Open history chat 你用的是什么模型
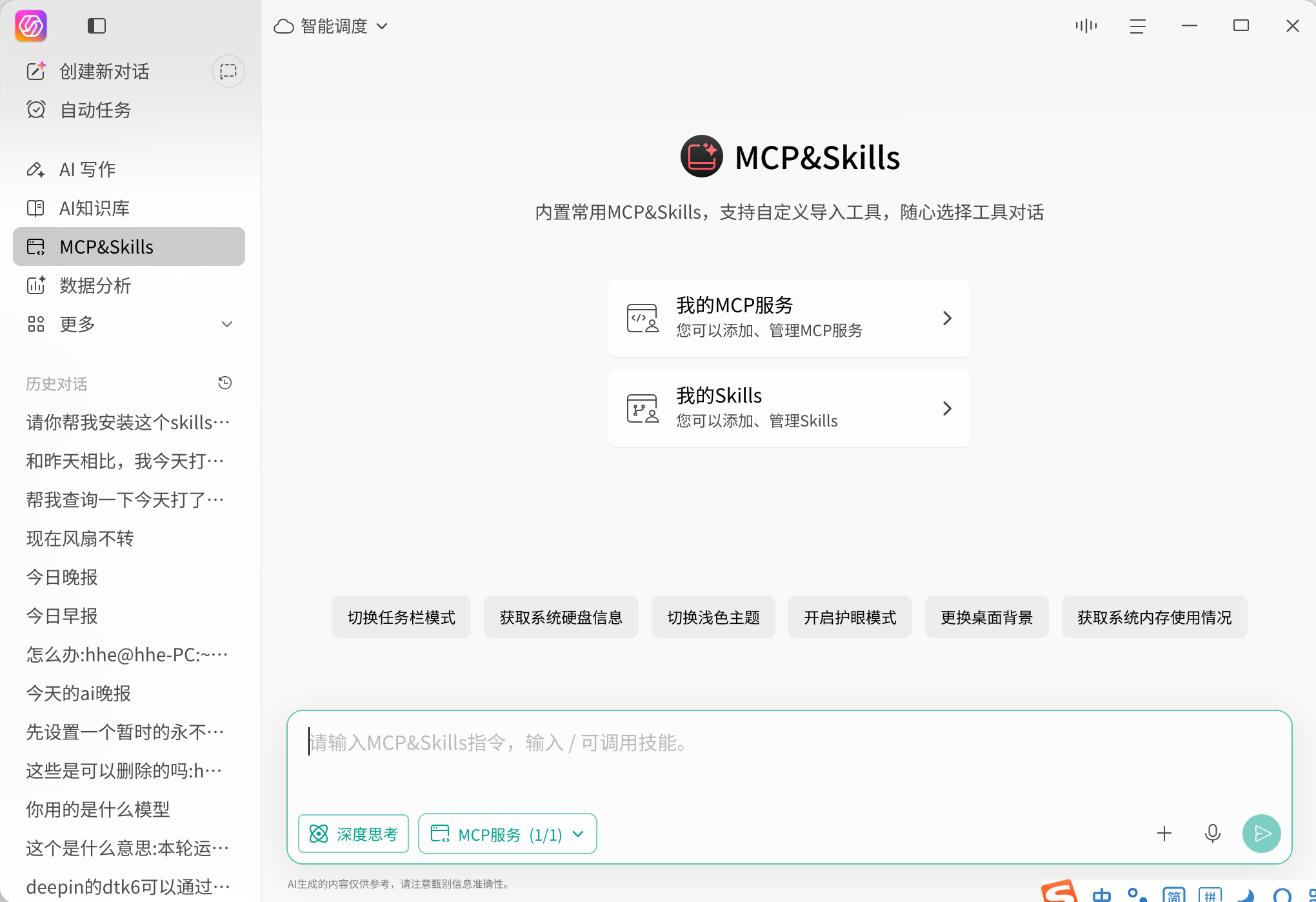 (x=129, y=809)
